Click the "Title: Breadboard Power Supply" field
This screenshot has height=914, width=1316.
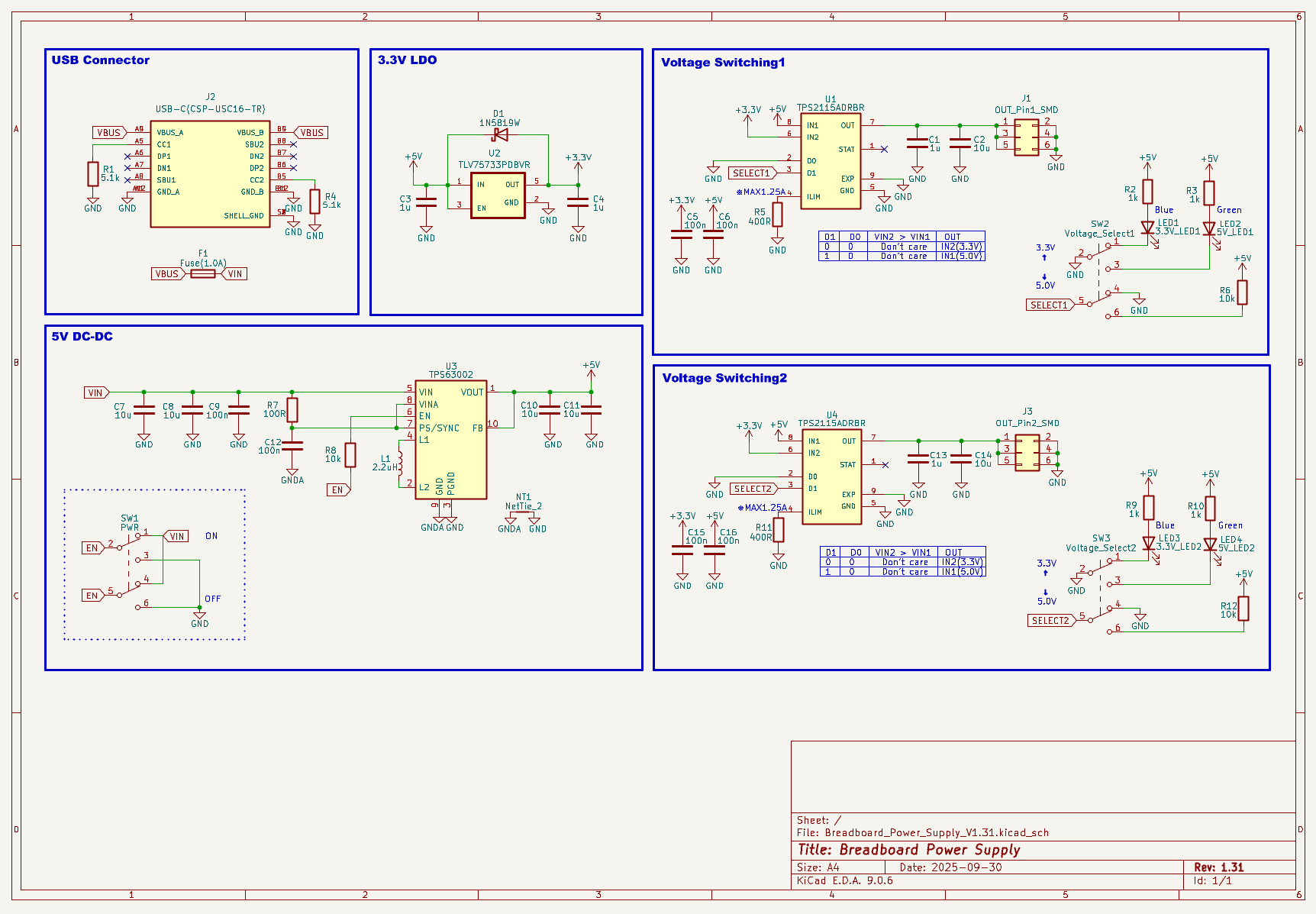(908, 850)
